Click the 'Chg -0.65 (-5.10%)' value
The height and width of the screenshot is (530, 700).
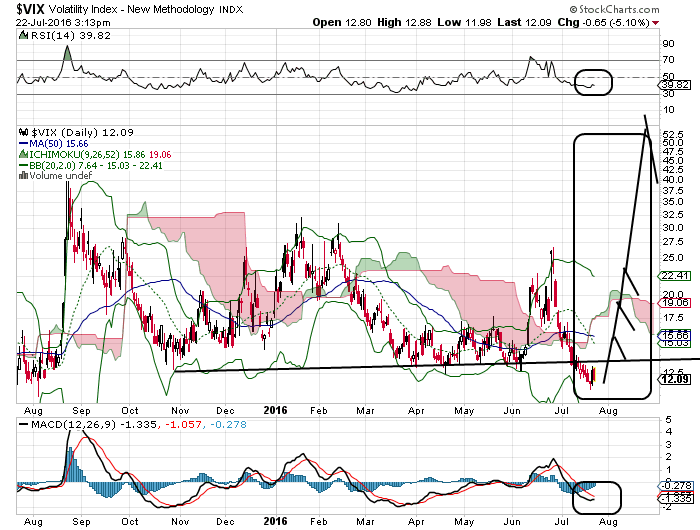pos(603,22)
